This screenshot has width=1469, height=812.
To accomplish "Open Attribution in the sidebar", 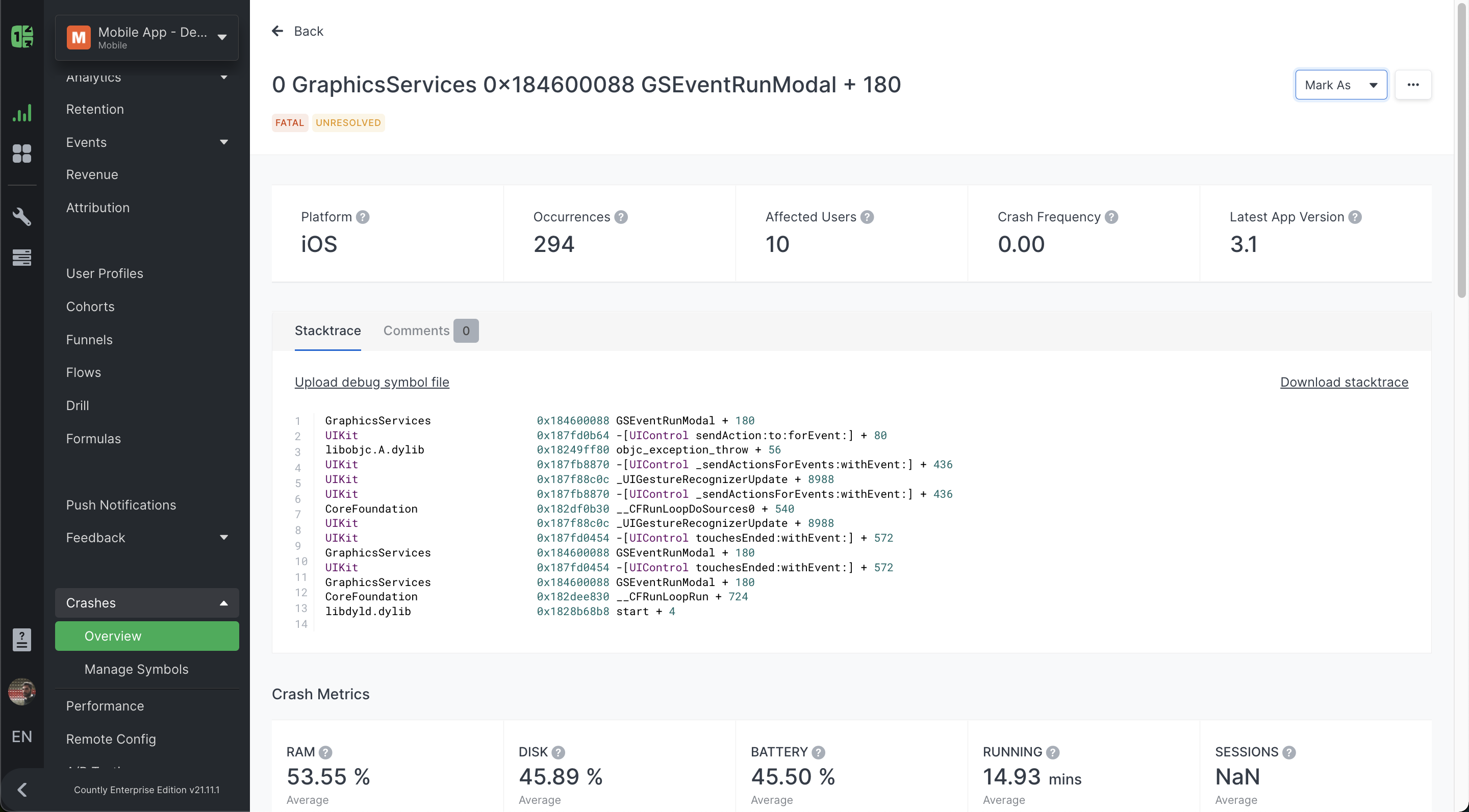I will (97, 208).
